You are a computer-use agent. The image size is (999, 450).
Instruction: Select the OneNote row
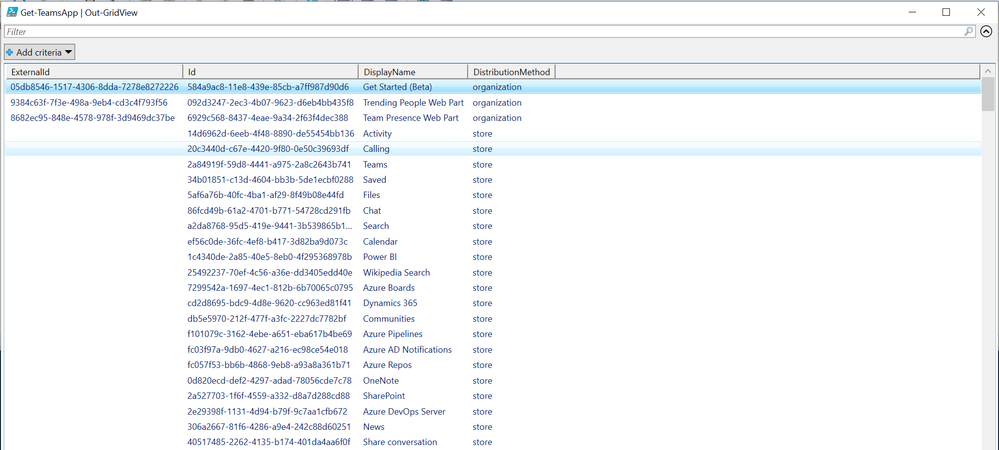(493, 381)
